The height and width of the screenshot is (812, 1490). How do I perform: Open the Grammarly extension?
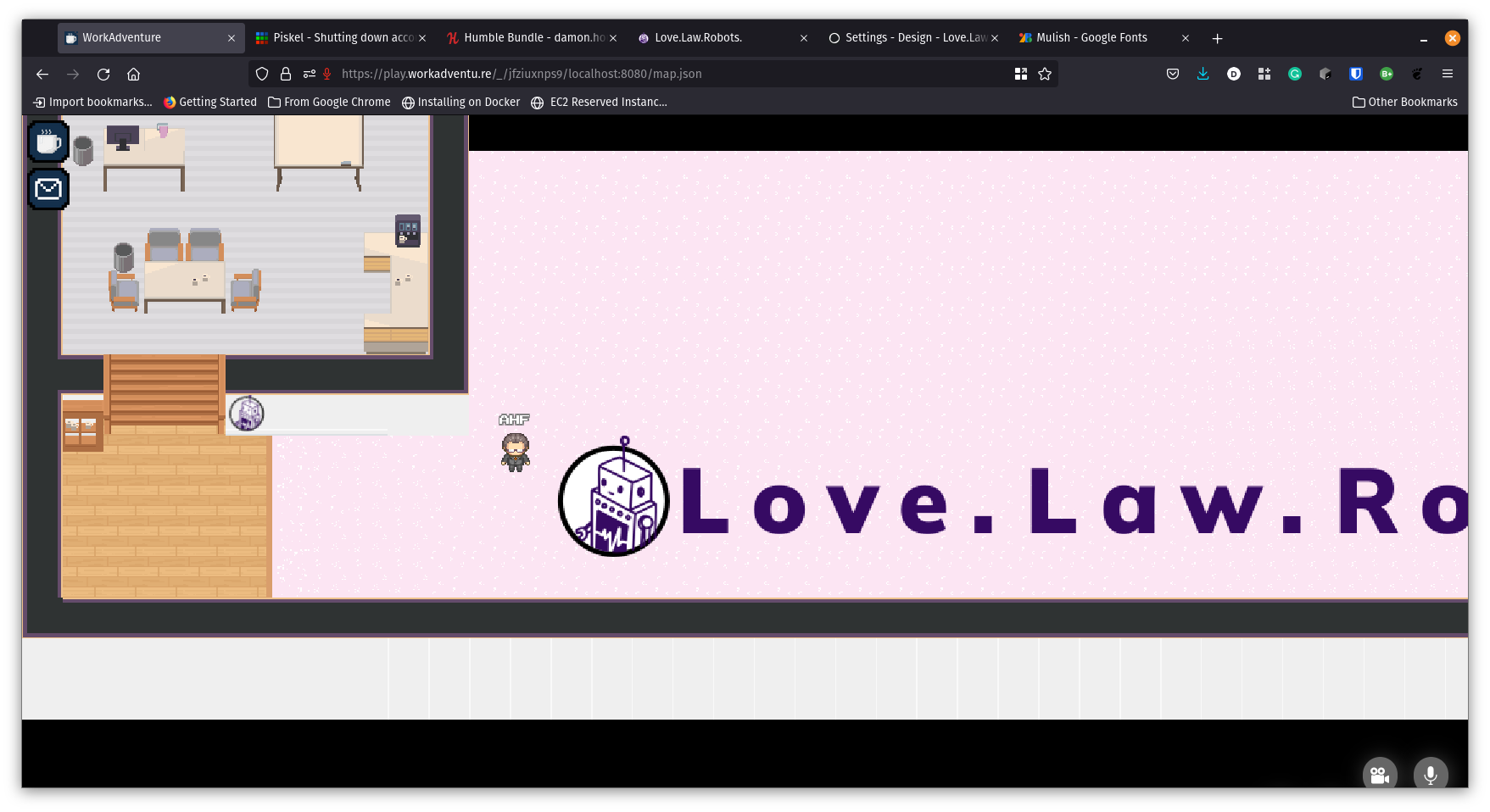click(1295, 74)
